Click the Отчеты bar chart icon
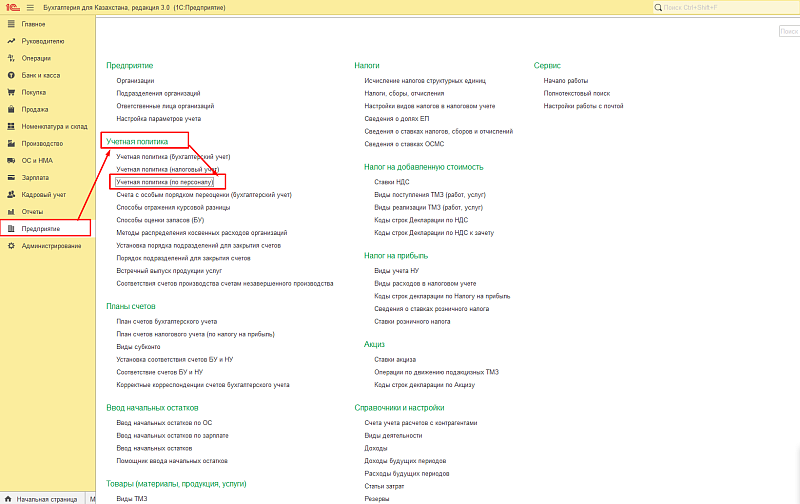 tap(10, 211)
